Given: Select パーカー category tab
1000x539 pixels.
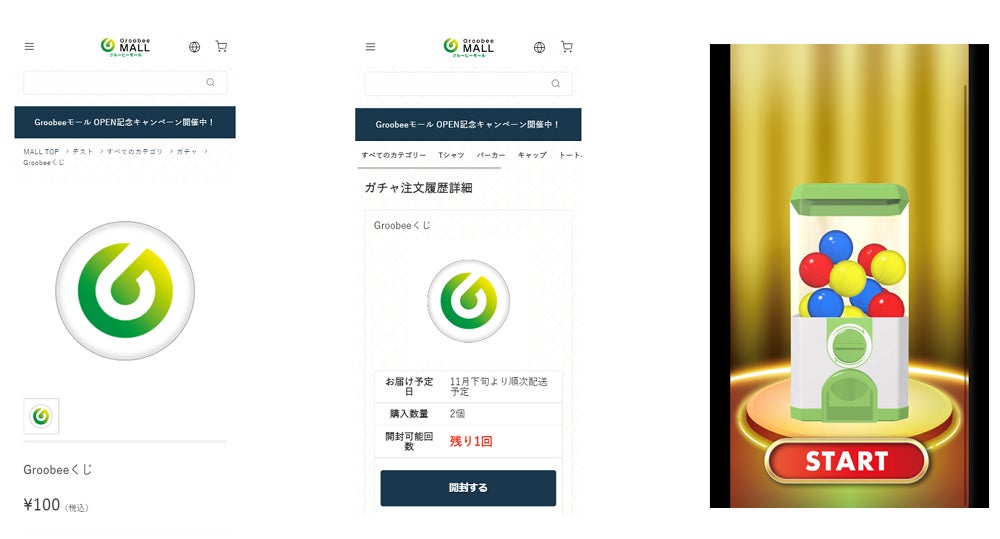Looking at the screenshot, I should click(491, 155).
